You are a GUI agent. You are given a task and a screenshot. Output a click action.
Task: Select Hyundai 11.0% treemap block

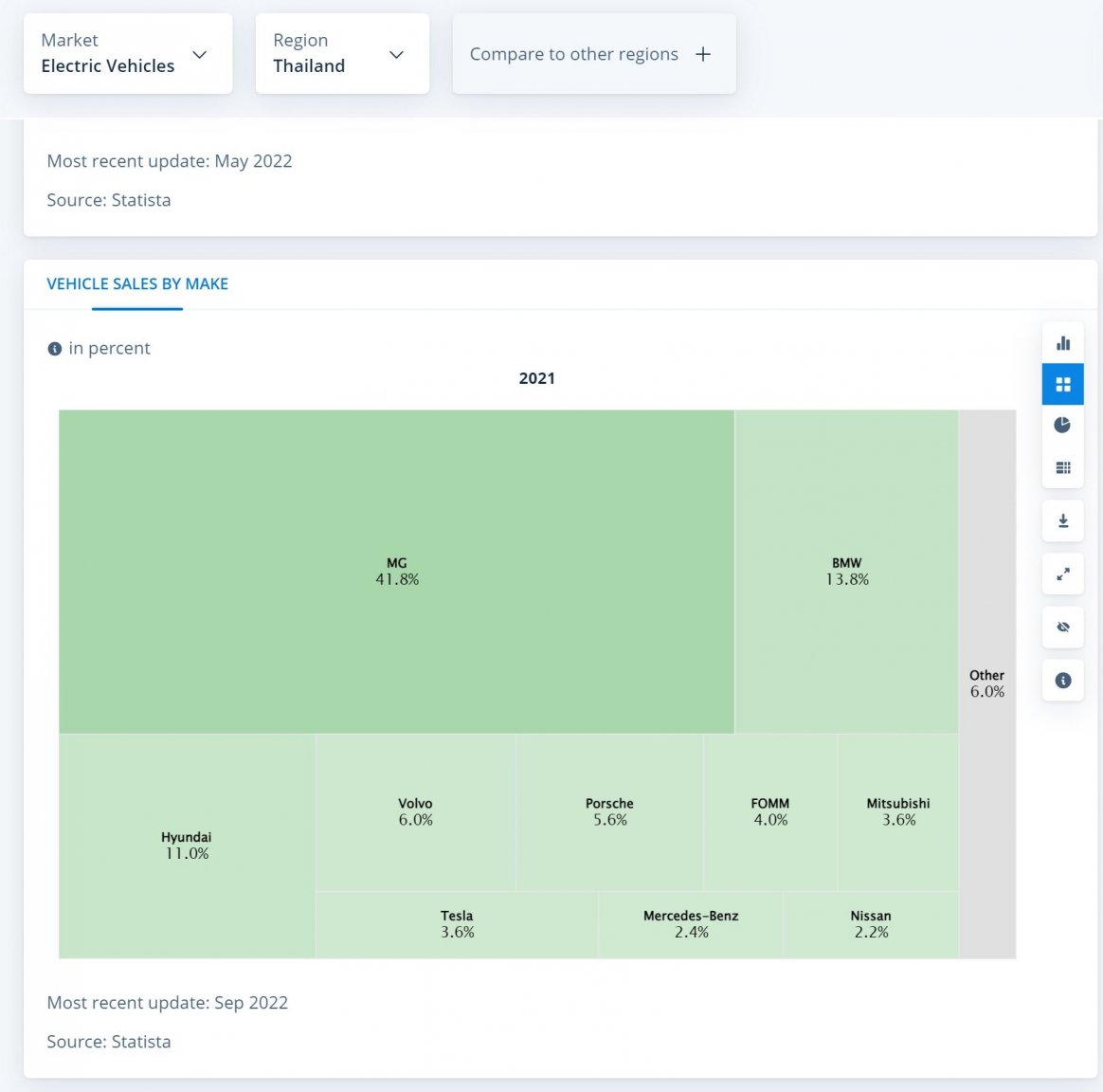point(187,846)
